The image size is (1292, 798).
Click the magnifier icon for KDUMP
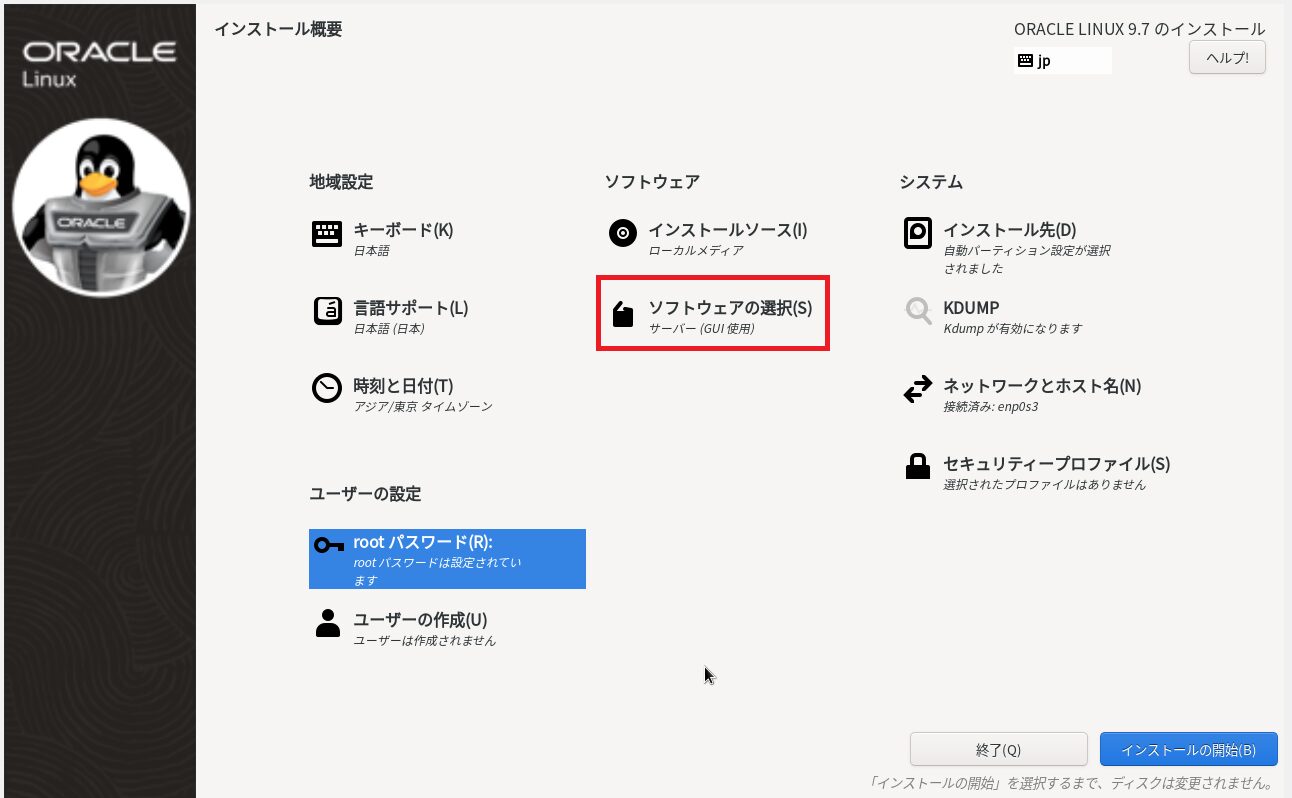917,311
